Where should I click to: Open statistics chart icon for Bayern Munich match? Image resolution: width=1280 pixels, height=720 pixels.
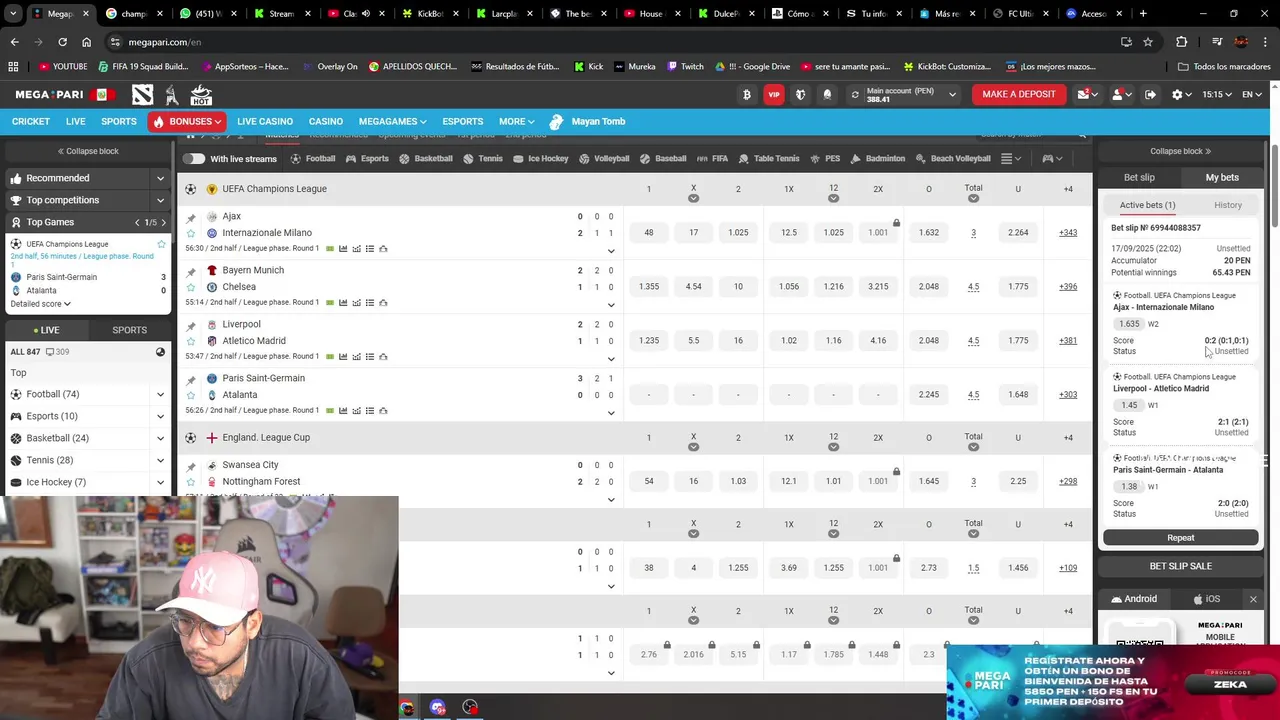pyautogui.click(x=343, y=302)
